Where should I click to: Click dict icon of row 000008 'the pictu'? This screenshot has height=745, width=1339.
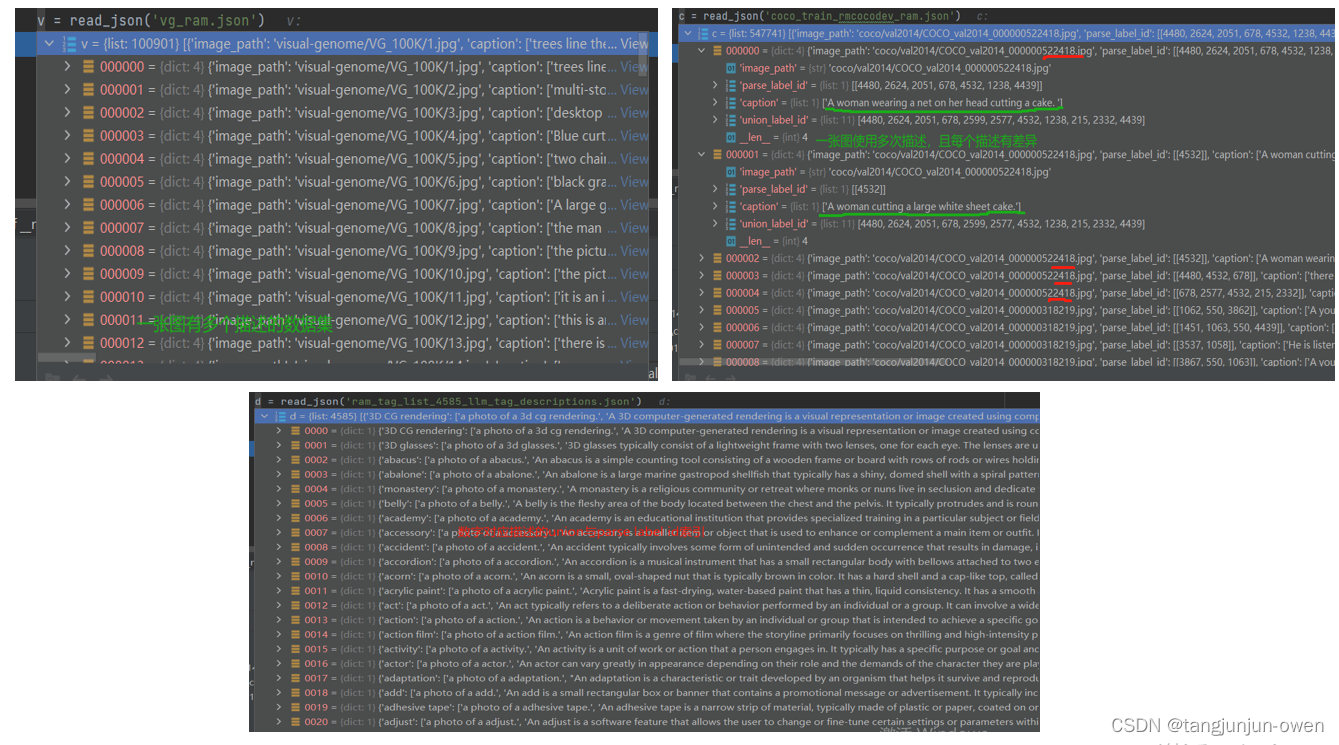88,251
